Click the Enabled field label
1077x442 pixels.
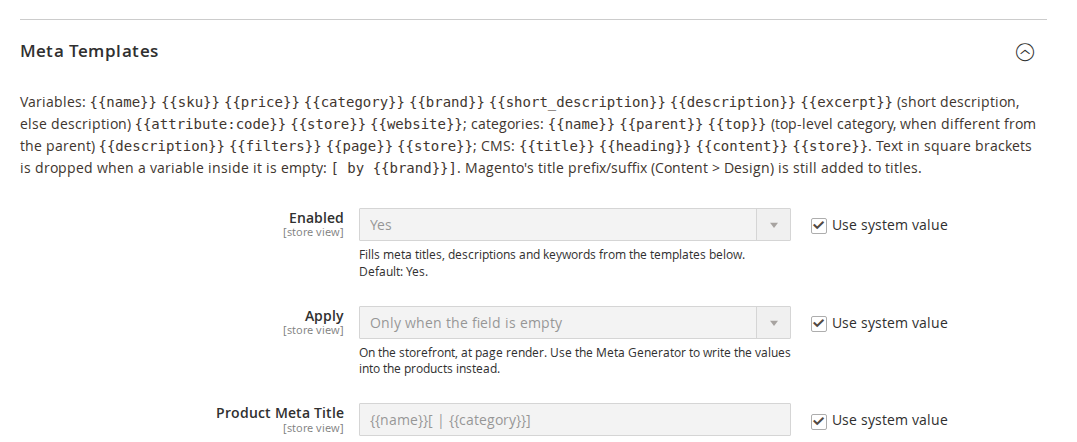click(316, 218)
